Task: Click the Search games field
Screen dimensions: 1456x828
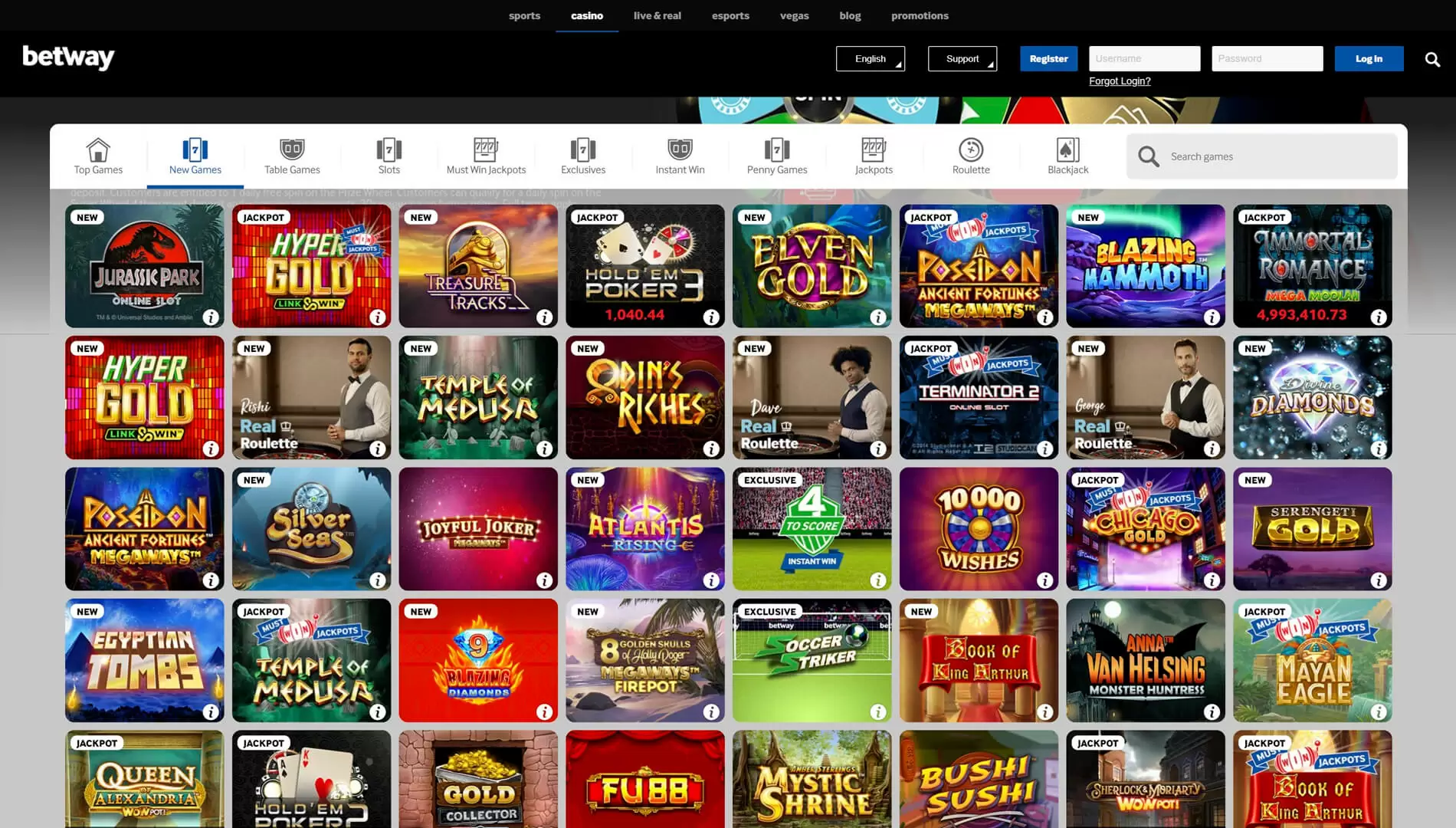Action: point(1261,156)
